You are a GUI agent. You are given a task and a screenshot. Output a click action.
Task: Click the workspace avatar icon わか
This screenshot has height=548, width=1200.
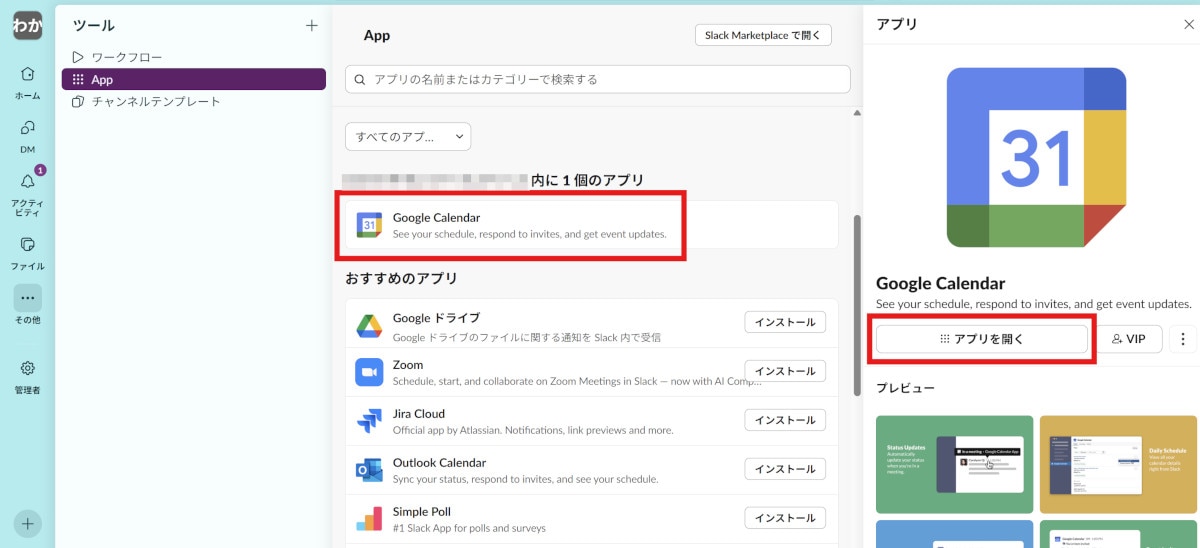click(x=27, y=26)
